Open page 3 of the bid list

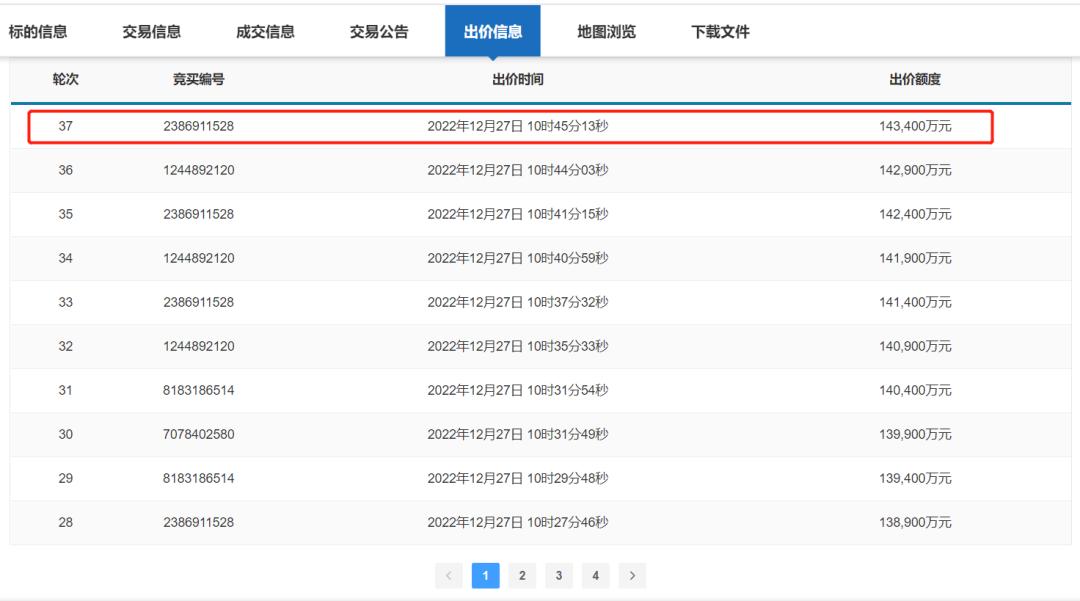(557, 575)
